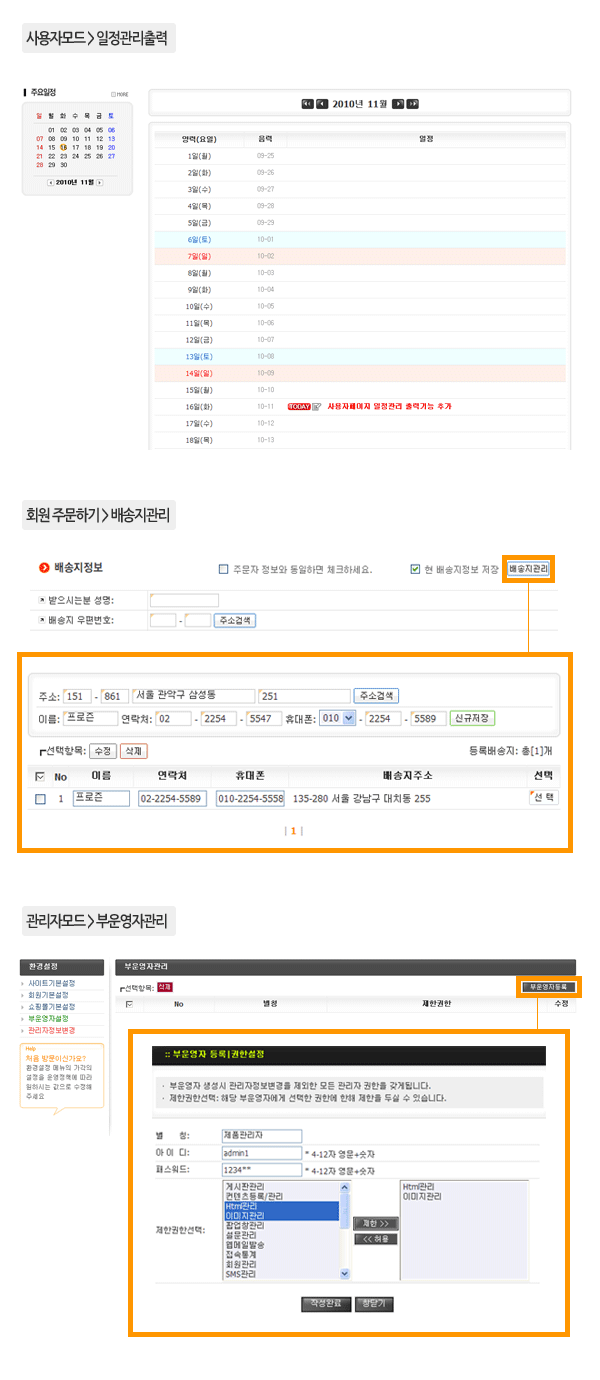
Task: Jump to previous year in calendar header
Action: coord(307,103)
